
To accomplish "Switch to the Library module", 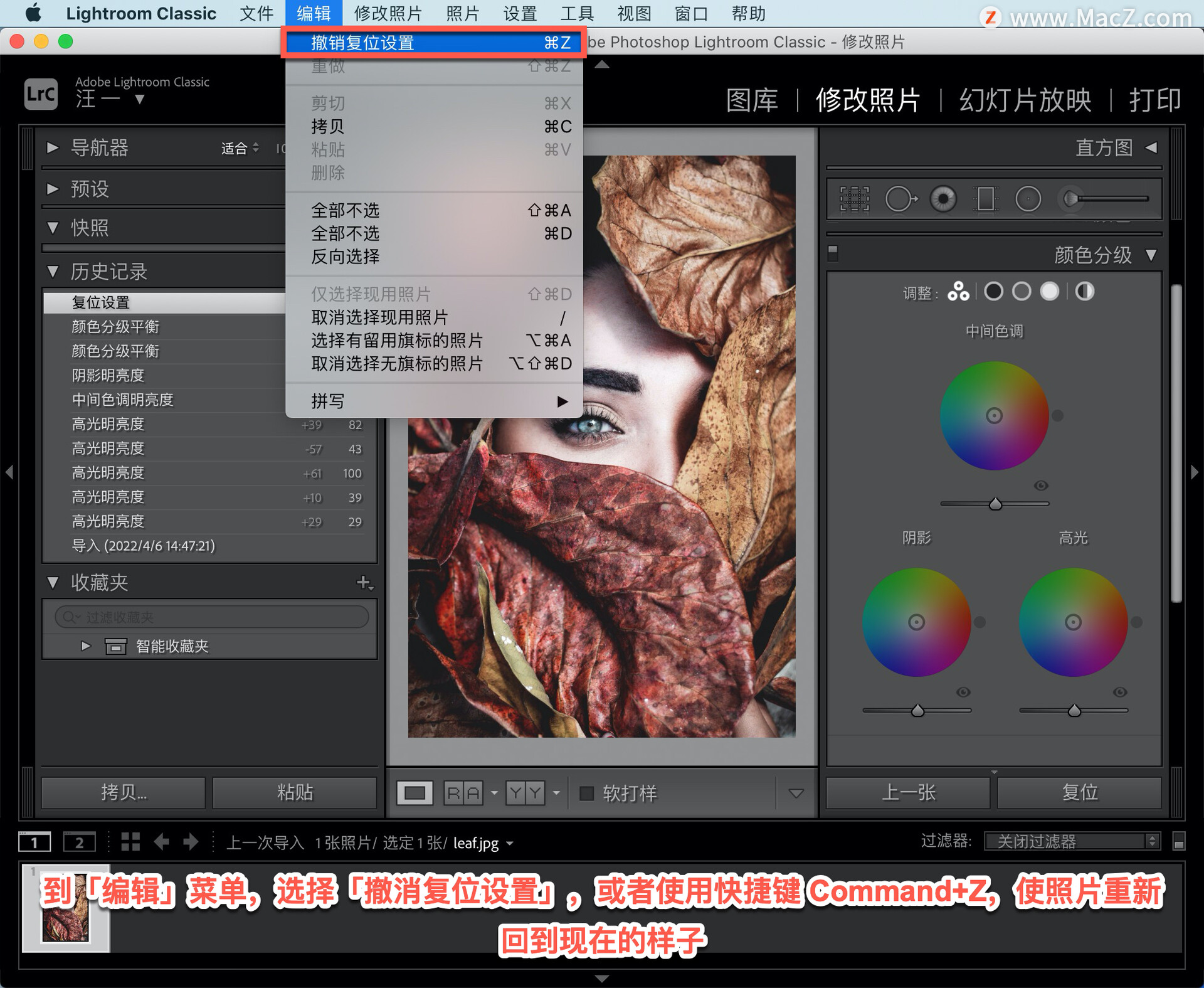I will [752, 100].
